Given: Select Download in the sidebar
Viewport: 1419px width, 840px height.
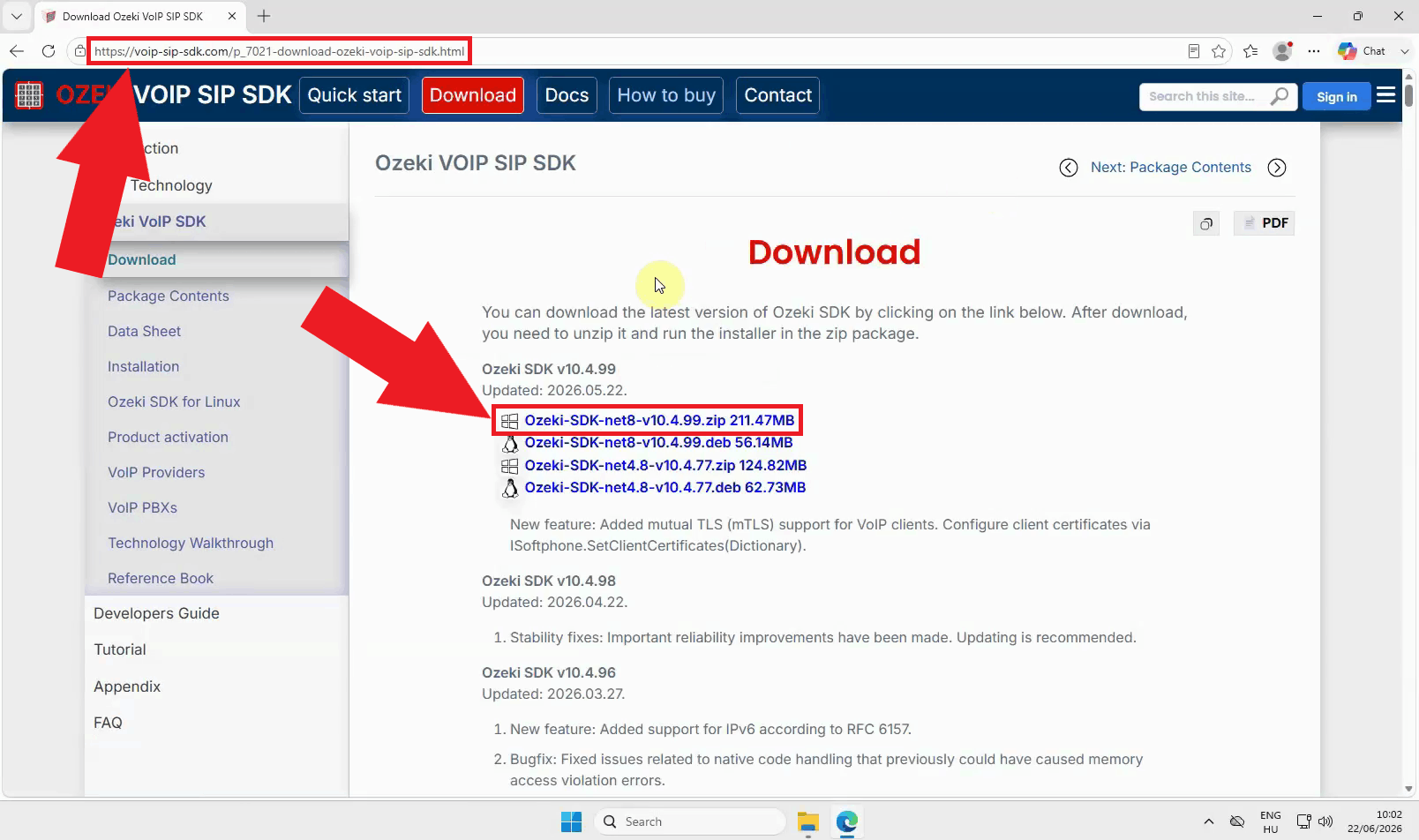Looking at the screenshot, I should coord(142,259).
